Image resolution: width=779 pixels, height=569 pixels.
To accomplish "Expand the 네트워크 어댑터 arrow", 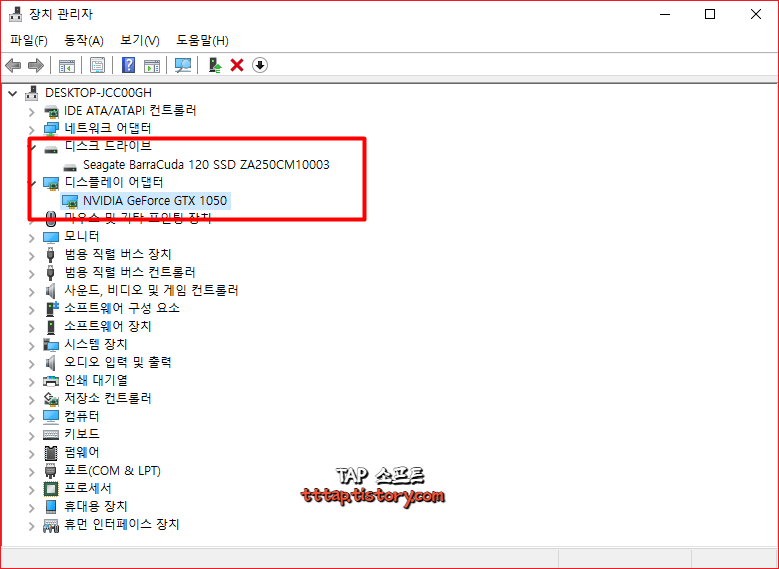I will click(32, 130).
